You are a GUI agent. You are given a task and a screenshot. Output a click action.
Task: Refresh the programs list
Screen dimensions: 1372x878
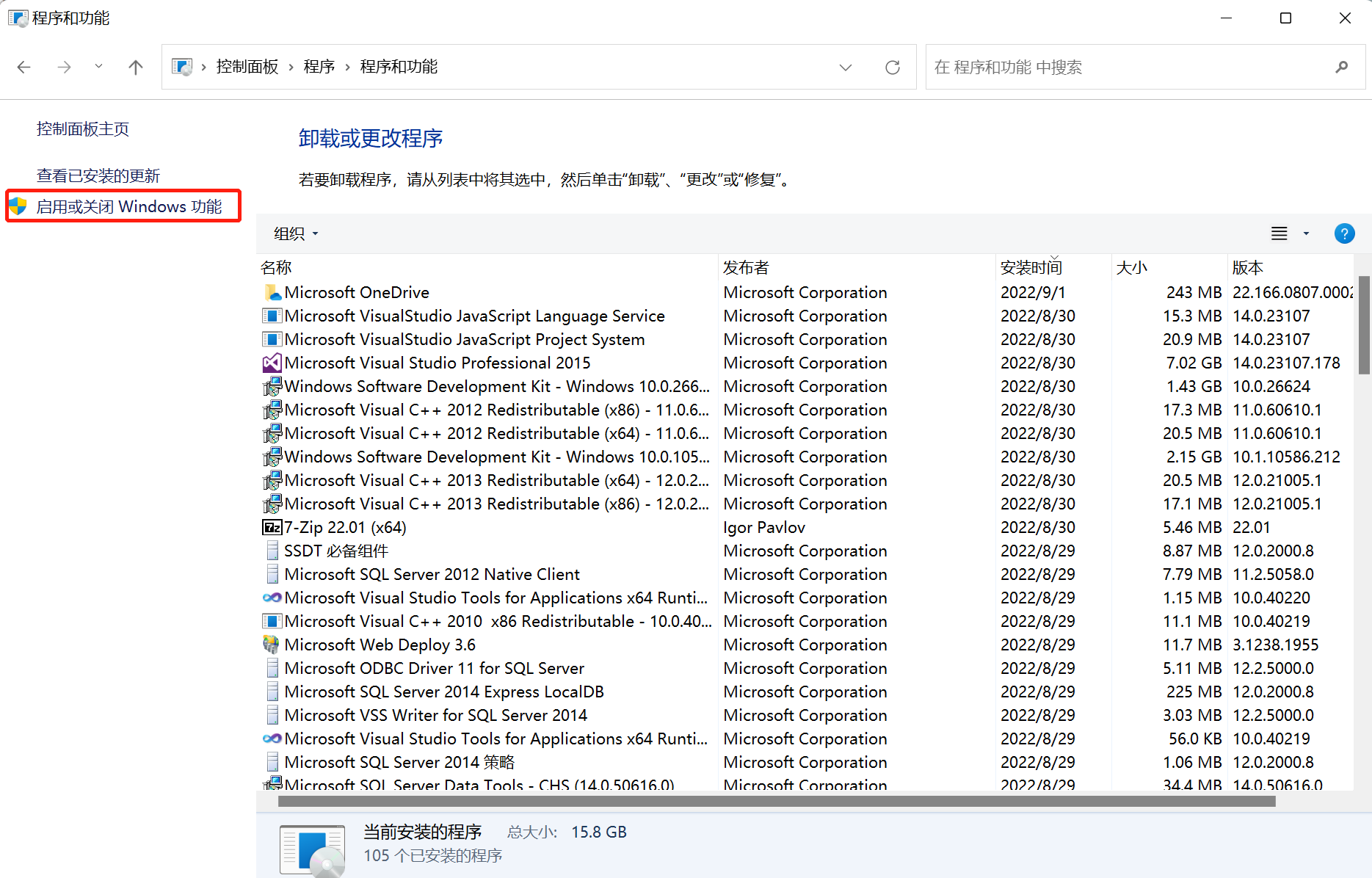[x=893, y=68]
